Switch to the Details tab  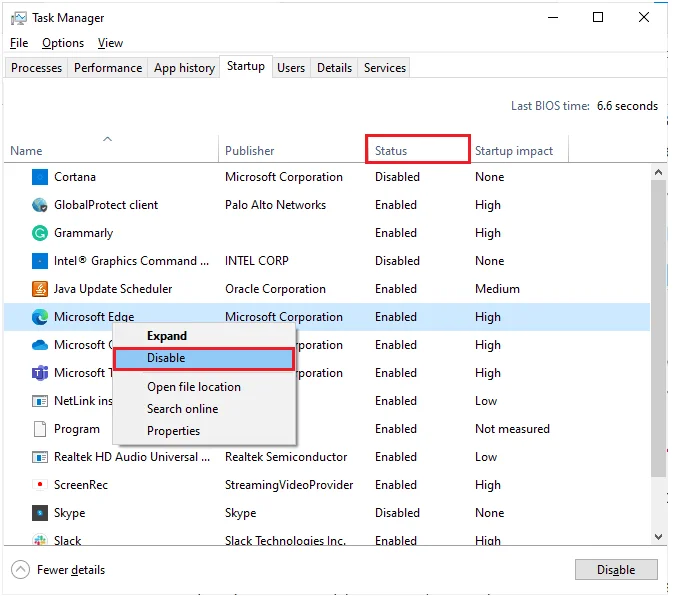click(334, 68)
